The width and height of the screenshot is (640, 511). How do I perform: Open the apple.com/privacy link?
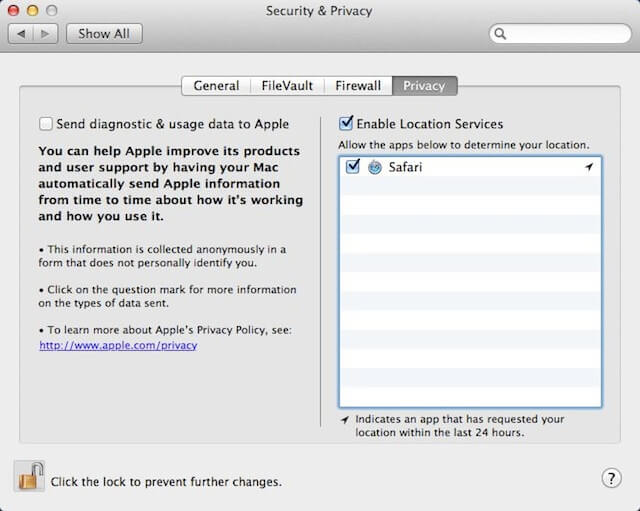(x=118, y=345)
